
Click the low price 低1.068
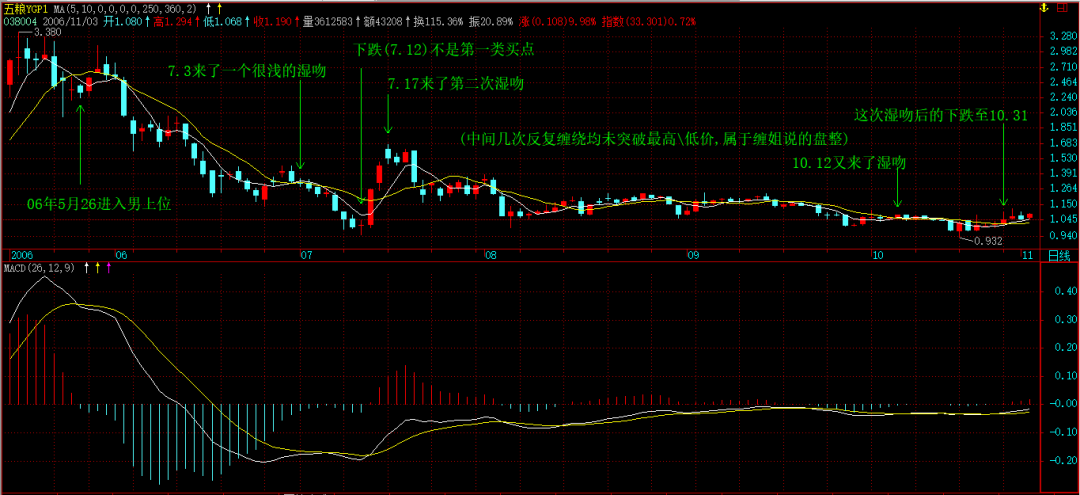[x=224, y=22]
